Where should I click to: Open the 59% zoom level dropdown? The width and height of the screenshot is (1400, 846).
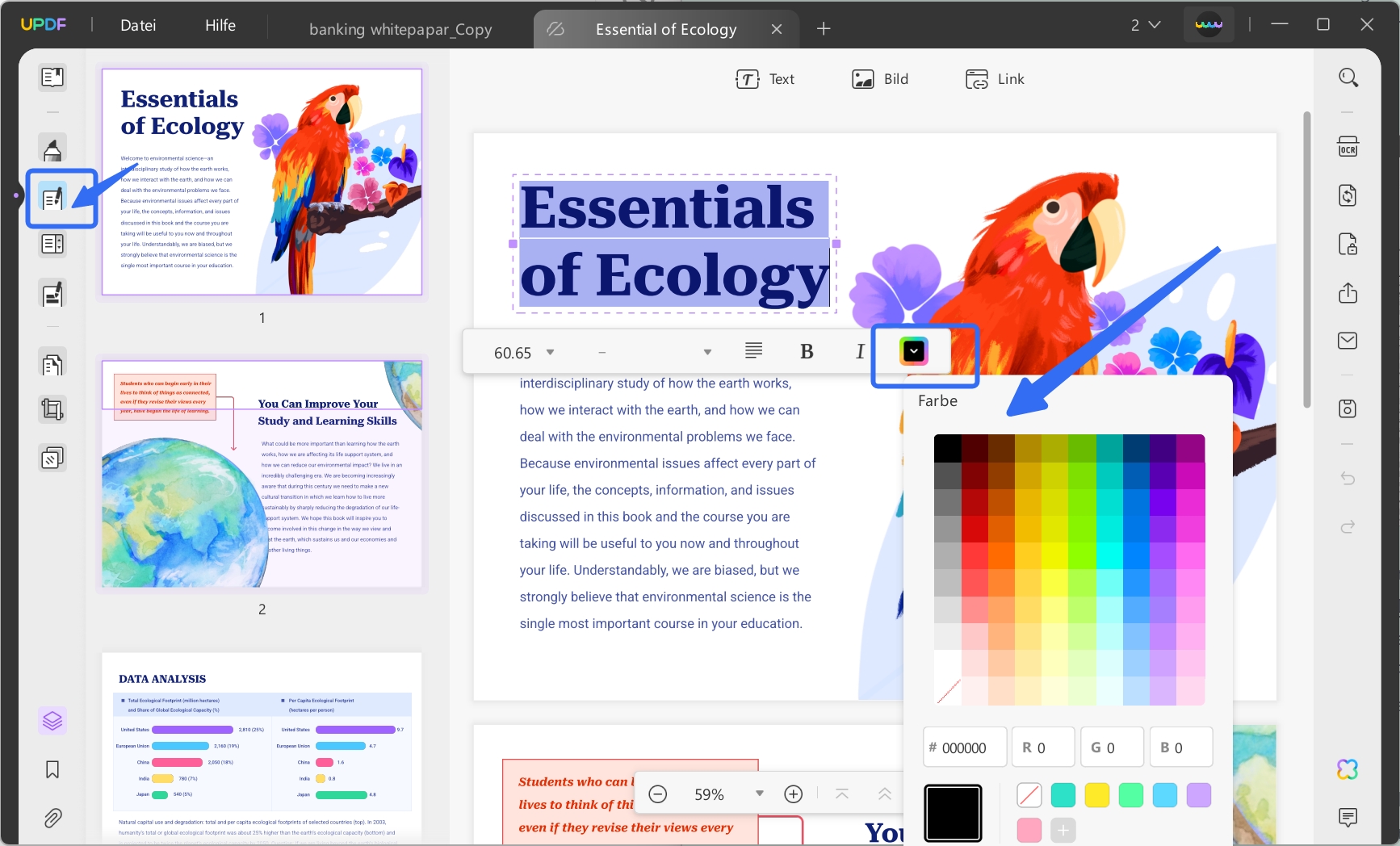click(x=759, y=794)
